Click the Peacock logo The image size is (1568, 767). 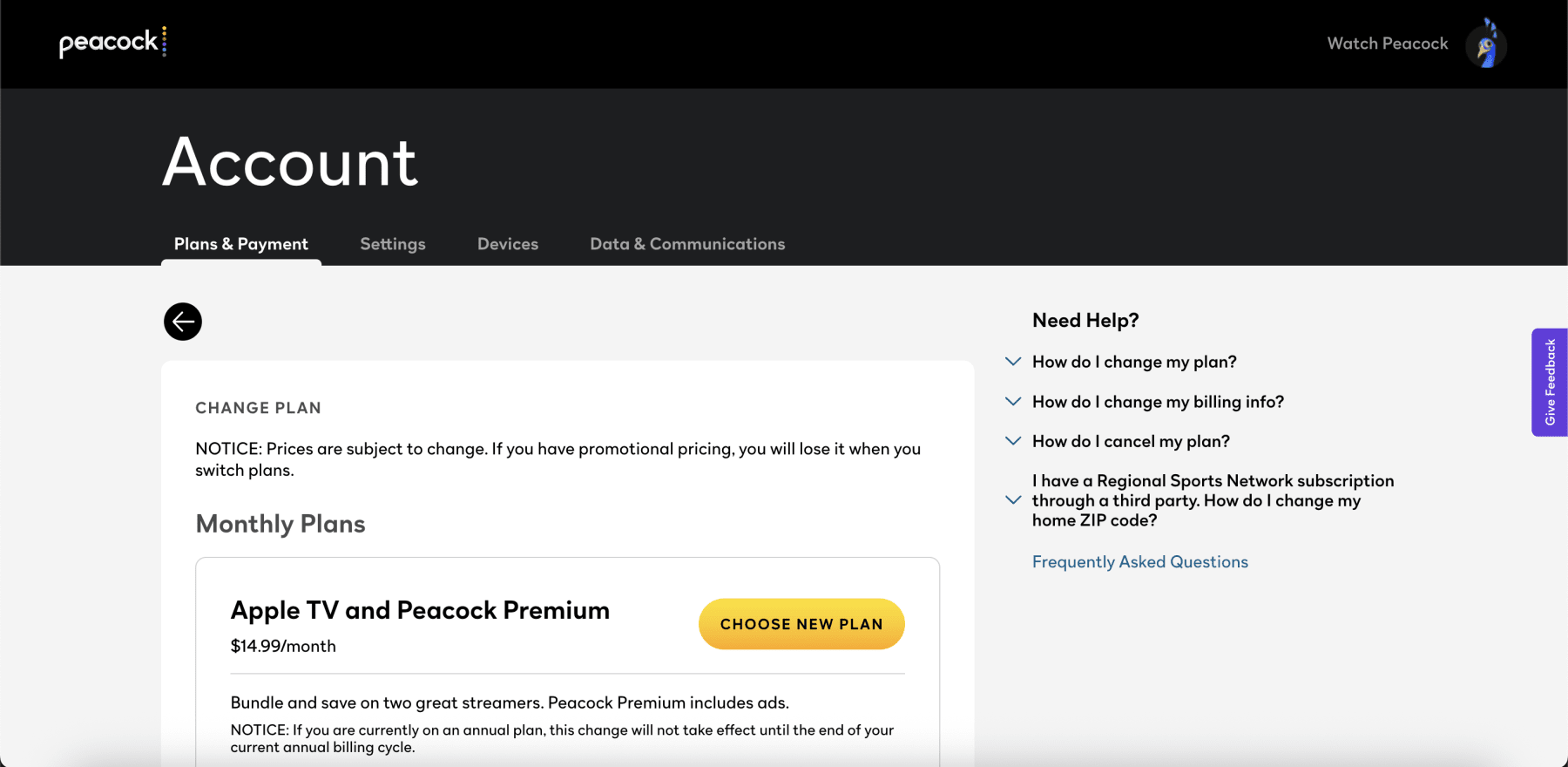(112, 43)
